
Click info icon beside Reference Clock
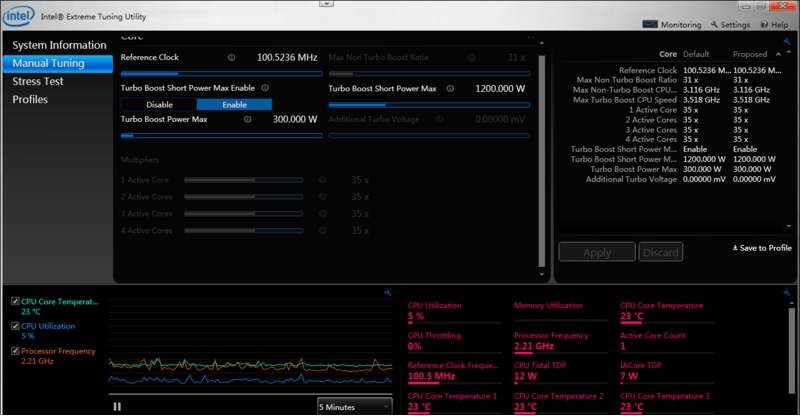click(x=232, y=58)
